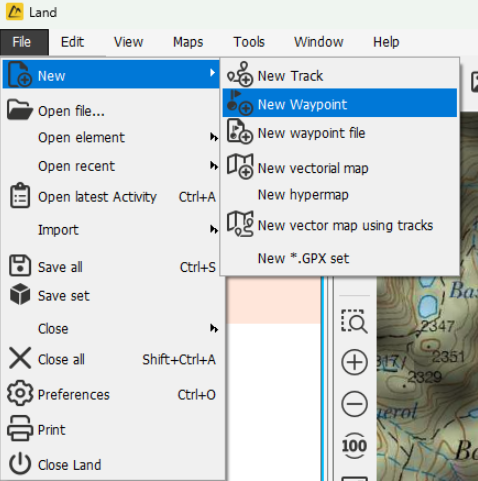Click the clipboard icon for Open latest Activity

click(x=20, y=195)
